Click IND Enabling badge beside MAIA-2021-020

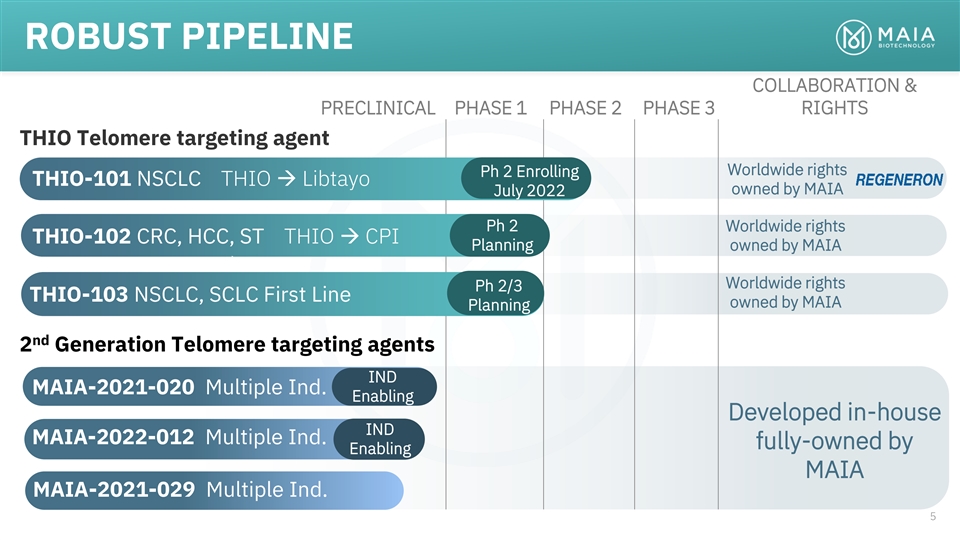(x=382, y=387)
